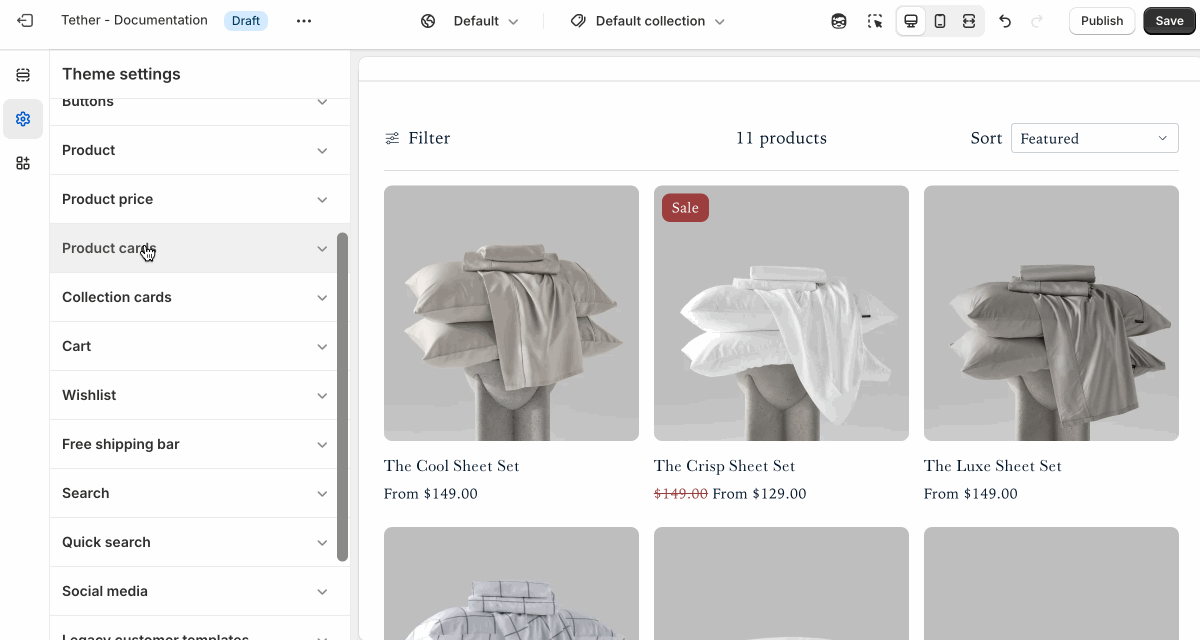Switch to desktop preview
The height and width of the screenshot is (640, 1200).
(x=911, y=21)
